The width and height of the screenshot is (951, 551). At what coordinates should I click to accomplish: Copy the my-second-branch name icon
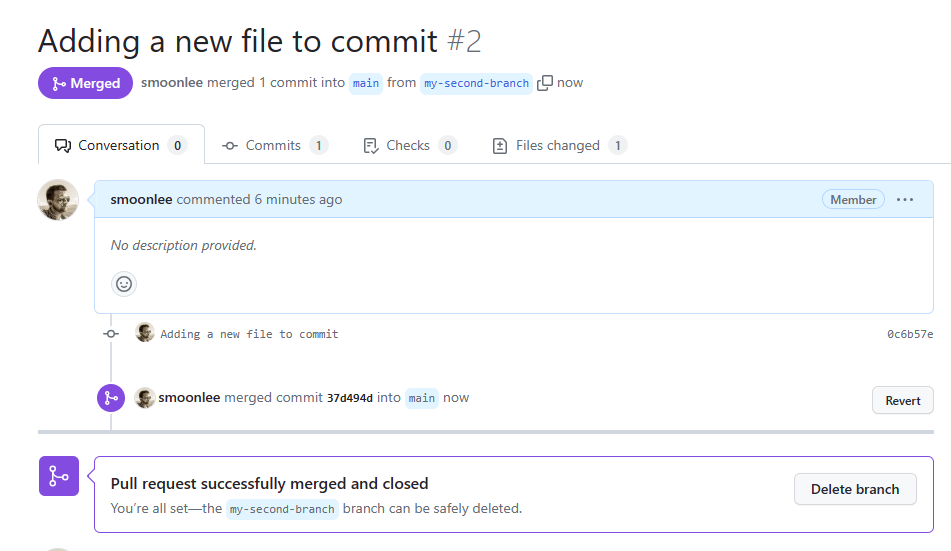tap(545, 83)
